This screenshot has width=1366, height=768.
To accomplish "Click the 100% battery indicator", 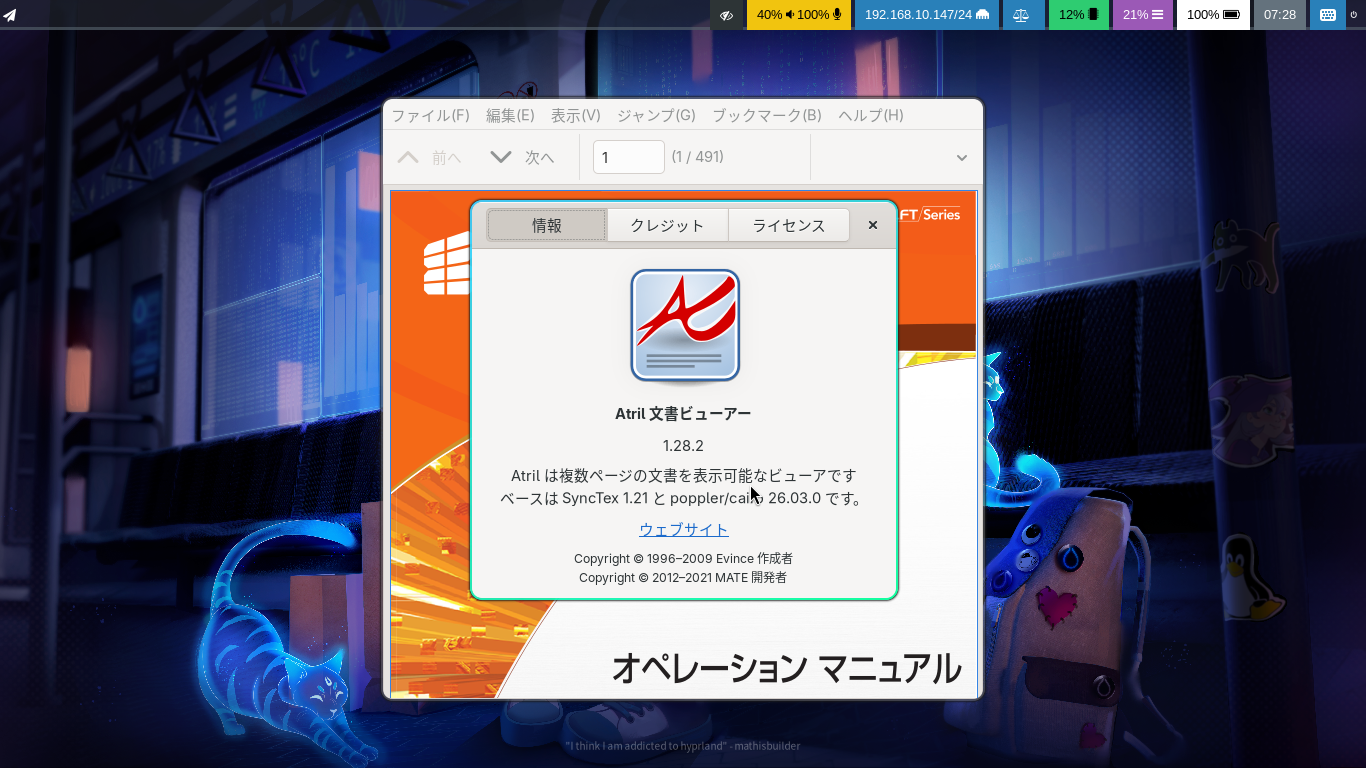I will 1213,15.
